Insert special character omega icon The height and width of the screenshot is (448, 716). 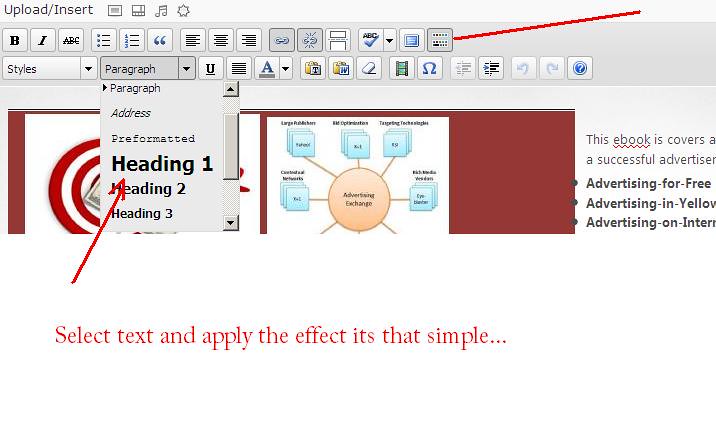(x=429, y=69)
